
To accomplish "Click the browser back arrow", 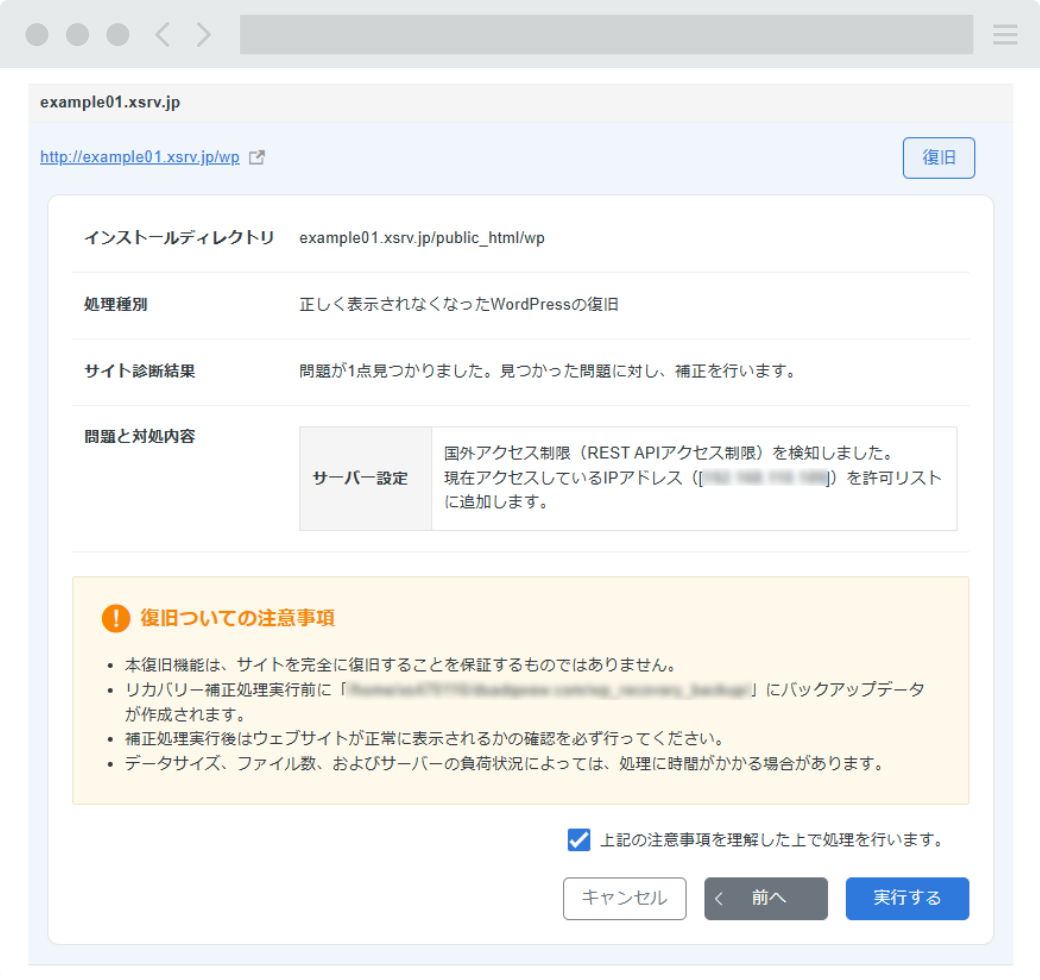I will coord(162,35).
